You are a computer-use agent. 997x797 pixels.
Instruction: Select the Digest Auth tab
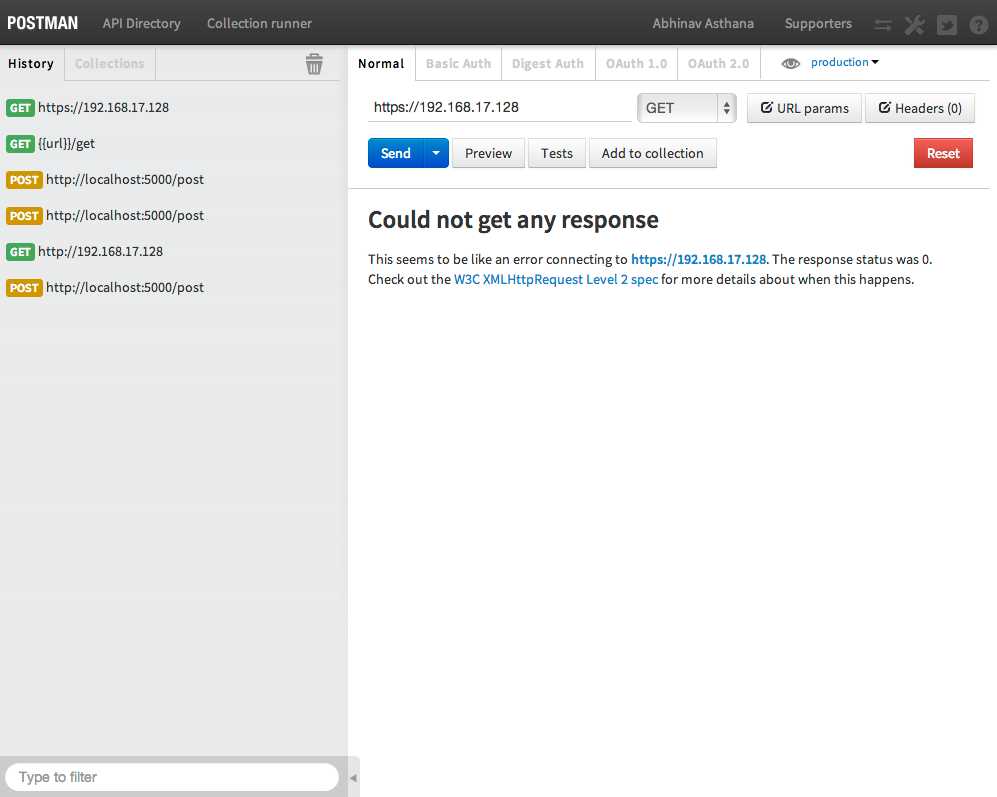point(548,64)
